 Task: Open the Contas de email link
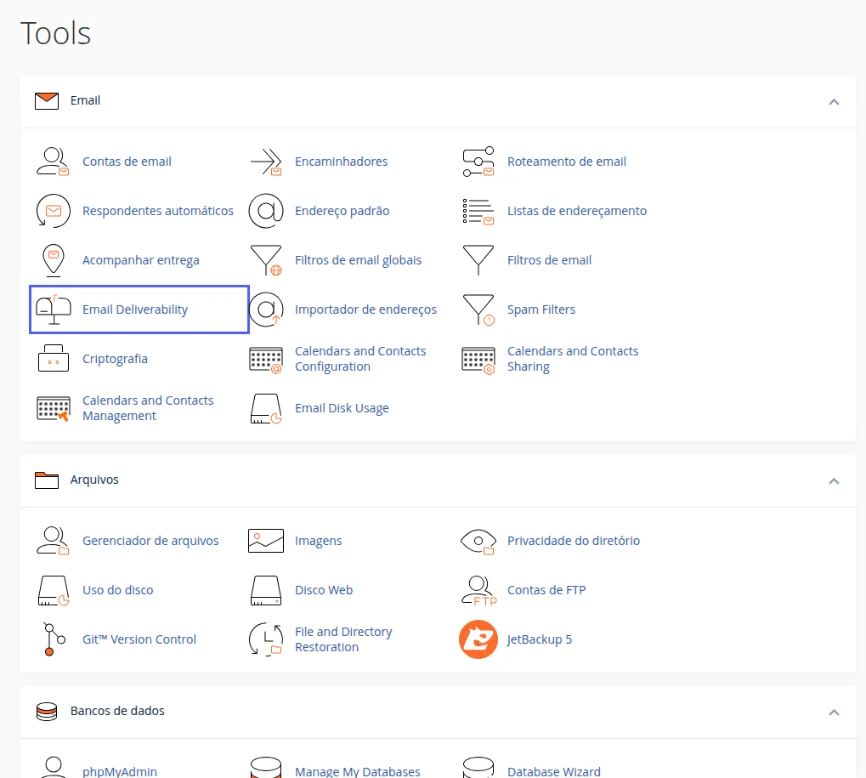coord(126,162)
